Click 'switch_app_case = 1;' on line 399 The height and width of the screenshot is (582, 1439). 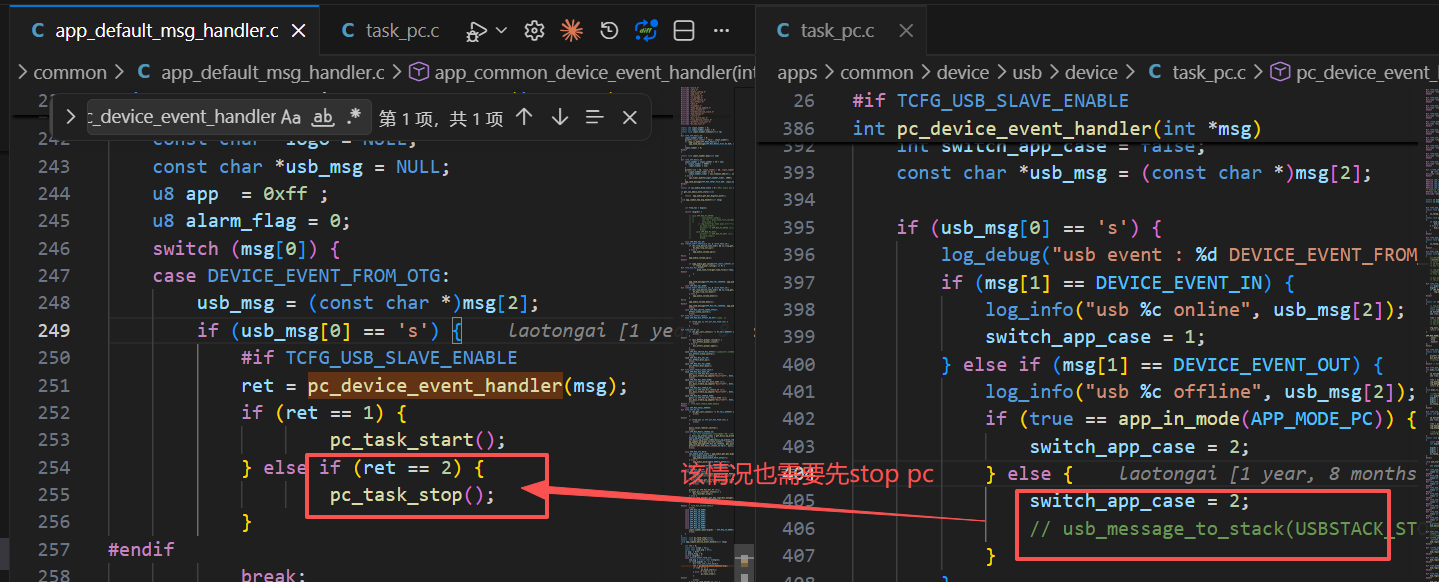pyautogui.click(x=1095, y=337)
